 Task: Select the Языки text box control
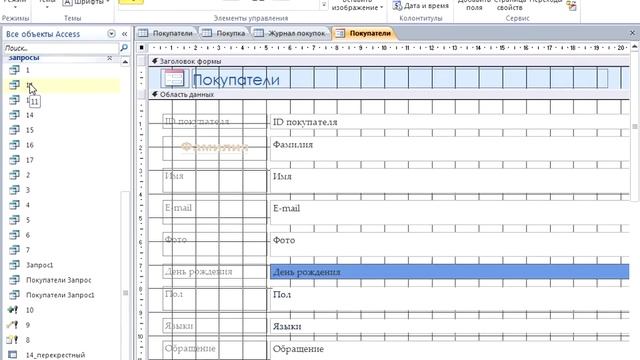click(x=449, y=326)
